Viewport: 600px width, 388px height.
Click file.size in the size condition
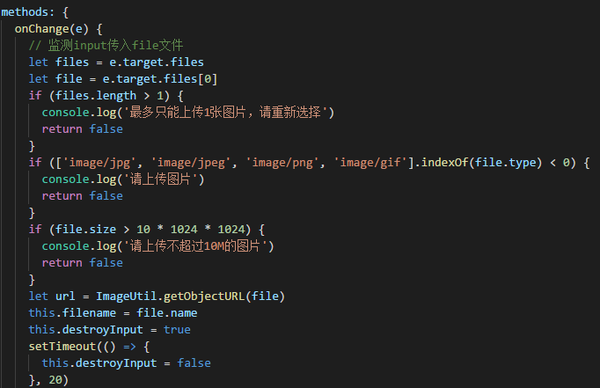(85, 229)
